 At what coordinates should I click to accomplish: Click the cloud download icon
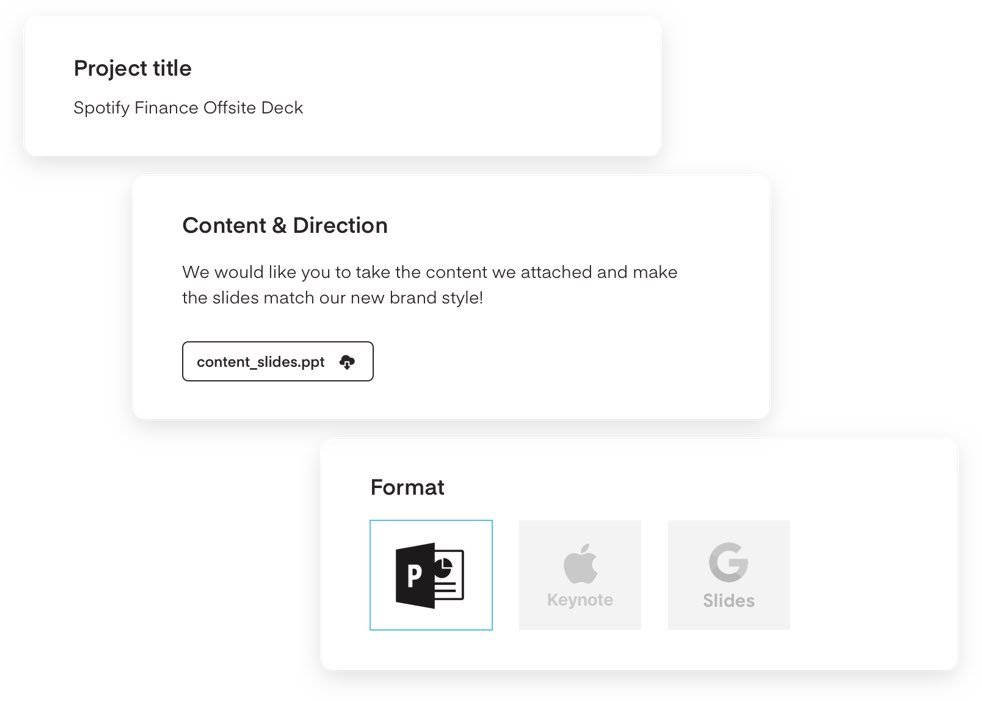(x=347, y=361)
